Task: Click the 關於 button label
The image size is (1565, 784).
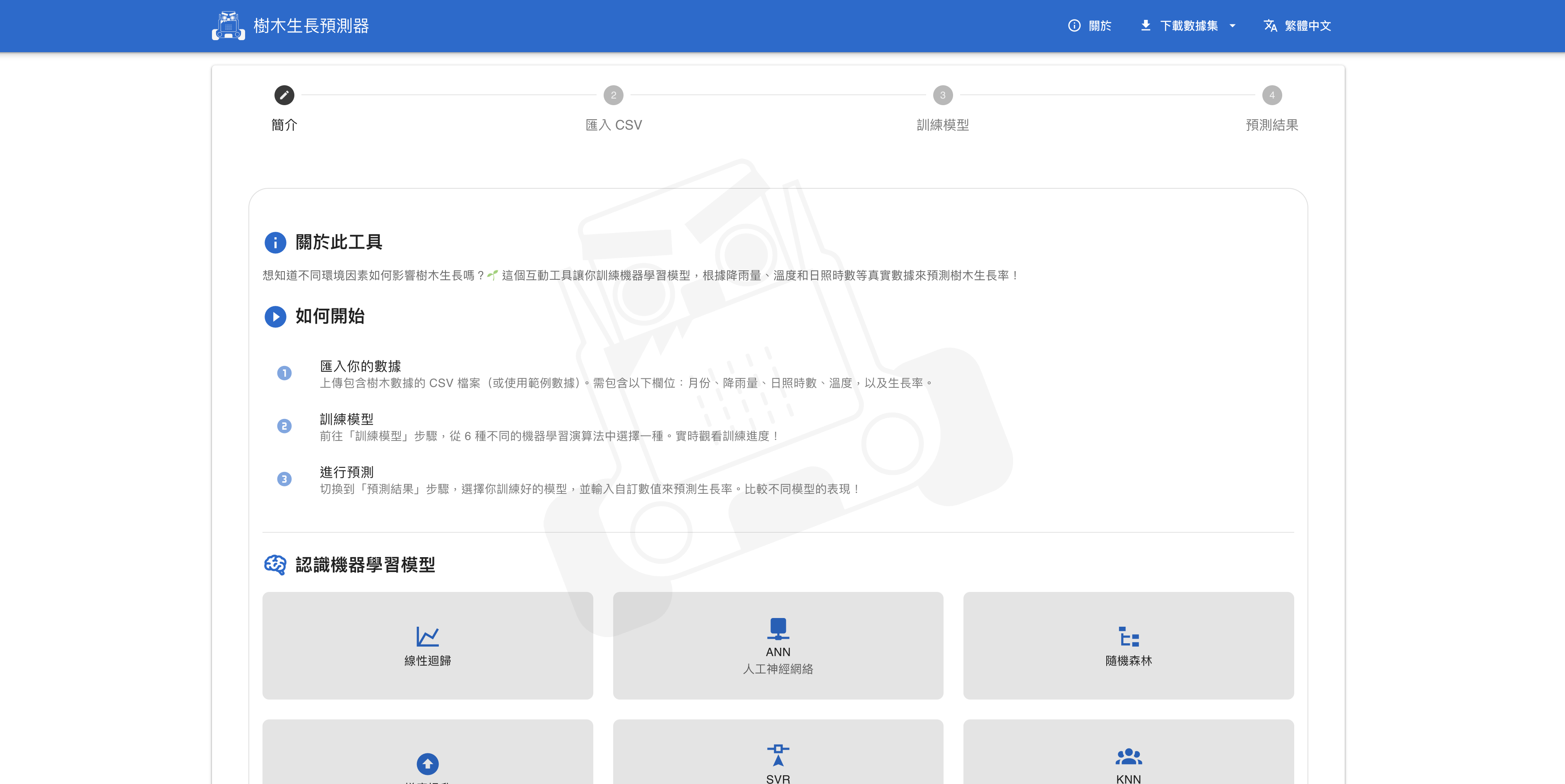Action: pos(1100,26)
